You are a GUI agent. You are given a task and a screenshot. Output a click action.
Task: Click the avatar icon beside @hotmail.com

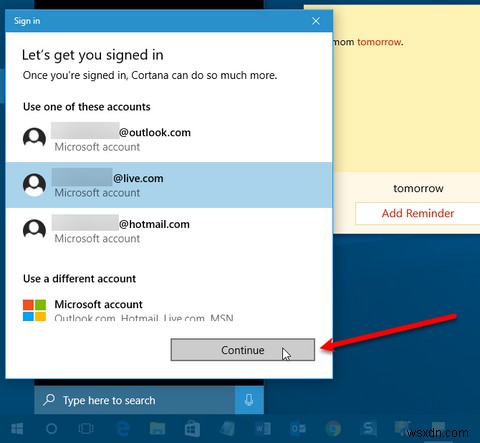click(x=34, y=230)
